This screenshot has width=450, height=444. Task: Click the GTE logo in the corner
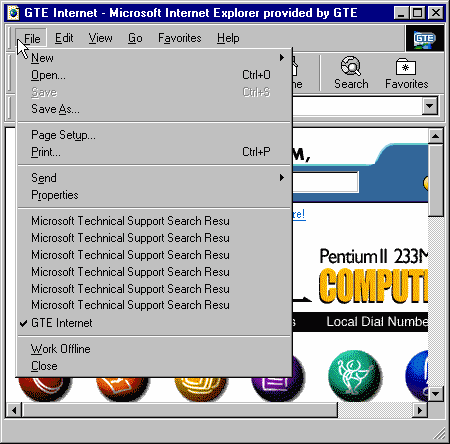425,39
